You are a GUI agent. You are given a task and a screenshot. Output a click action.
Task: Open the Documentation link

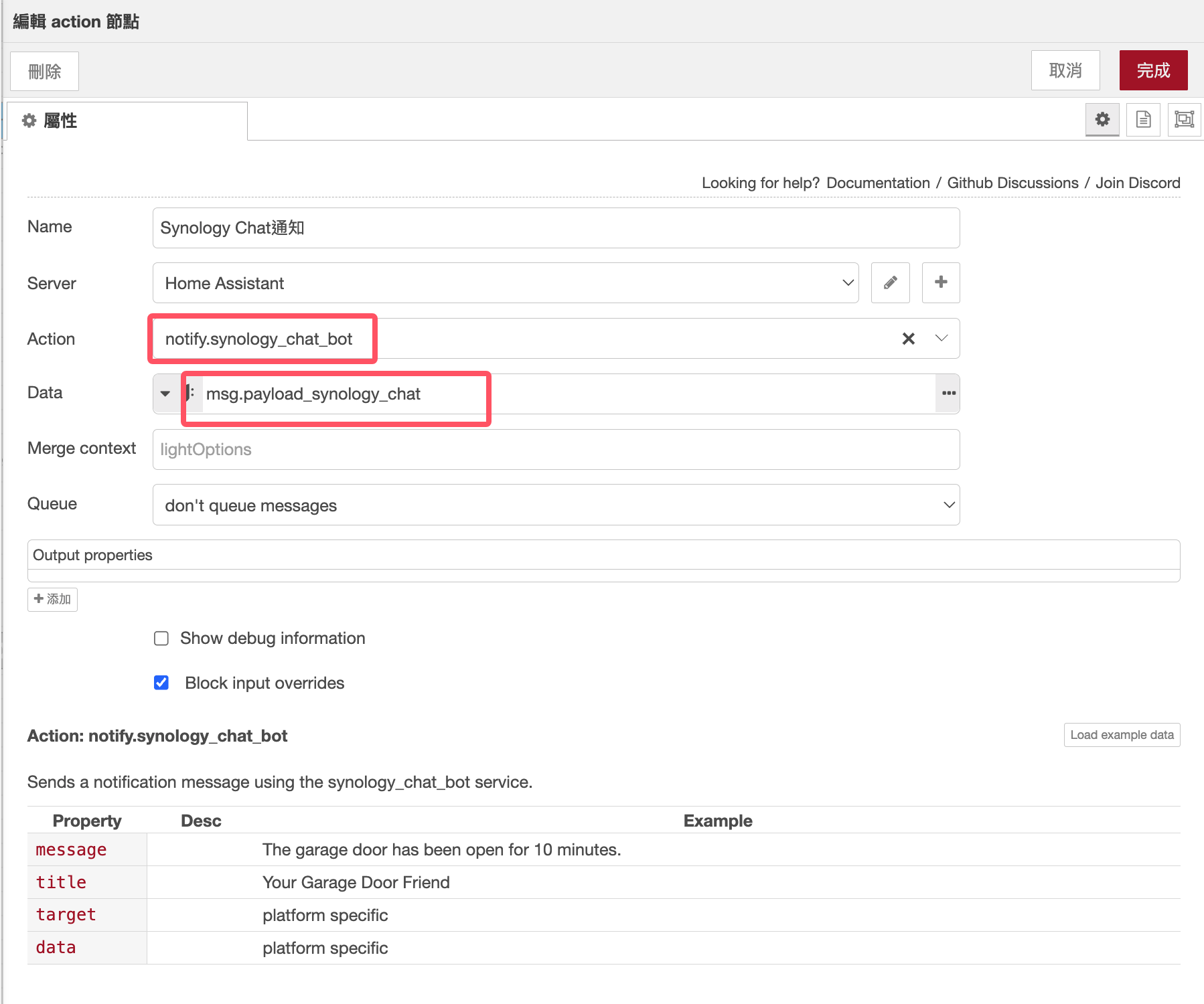[x=878, y=183]
